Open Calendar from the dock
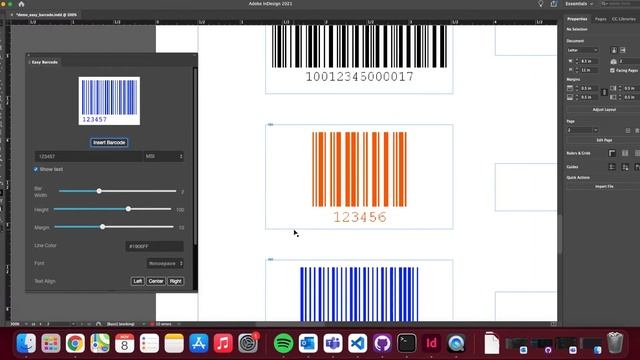Image resolution: width=640 pixels, height=360 pixels. (124, 343)
